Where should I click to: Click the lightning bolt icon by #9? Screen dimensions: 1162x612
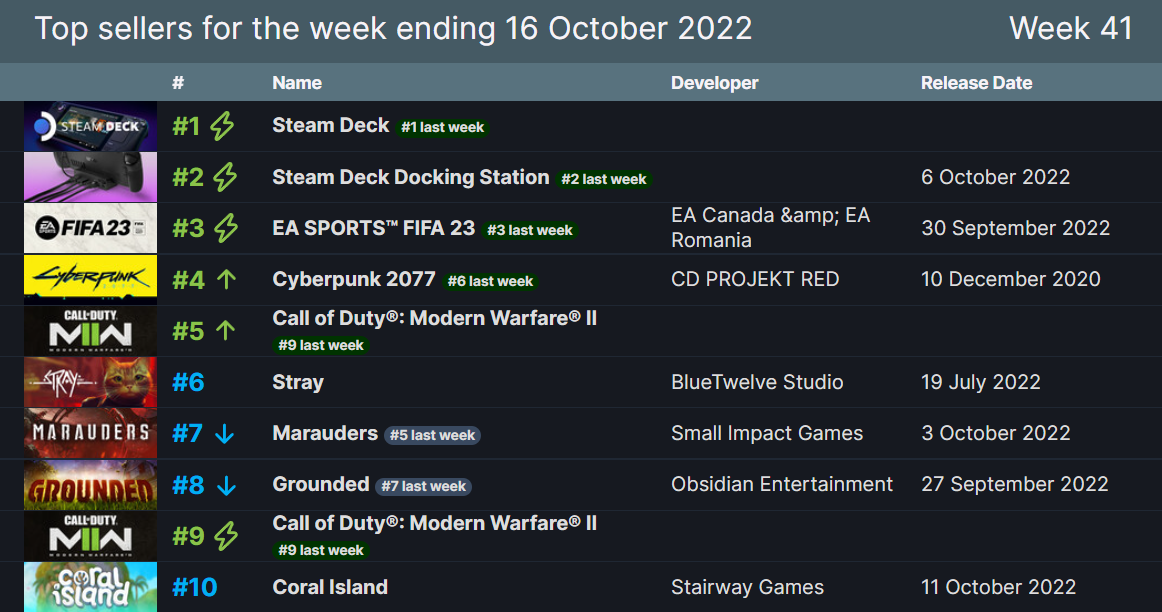226,536
